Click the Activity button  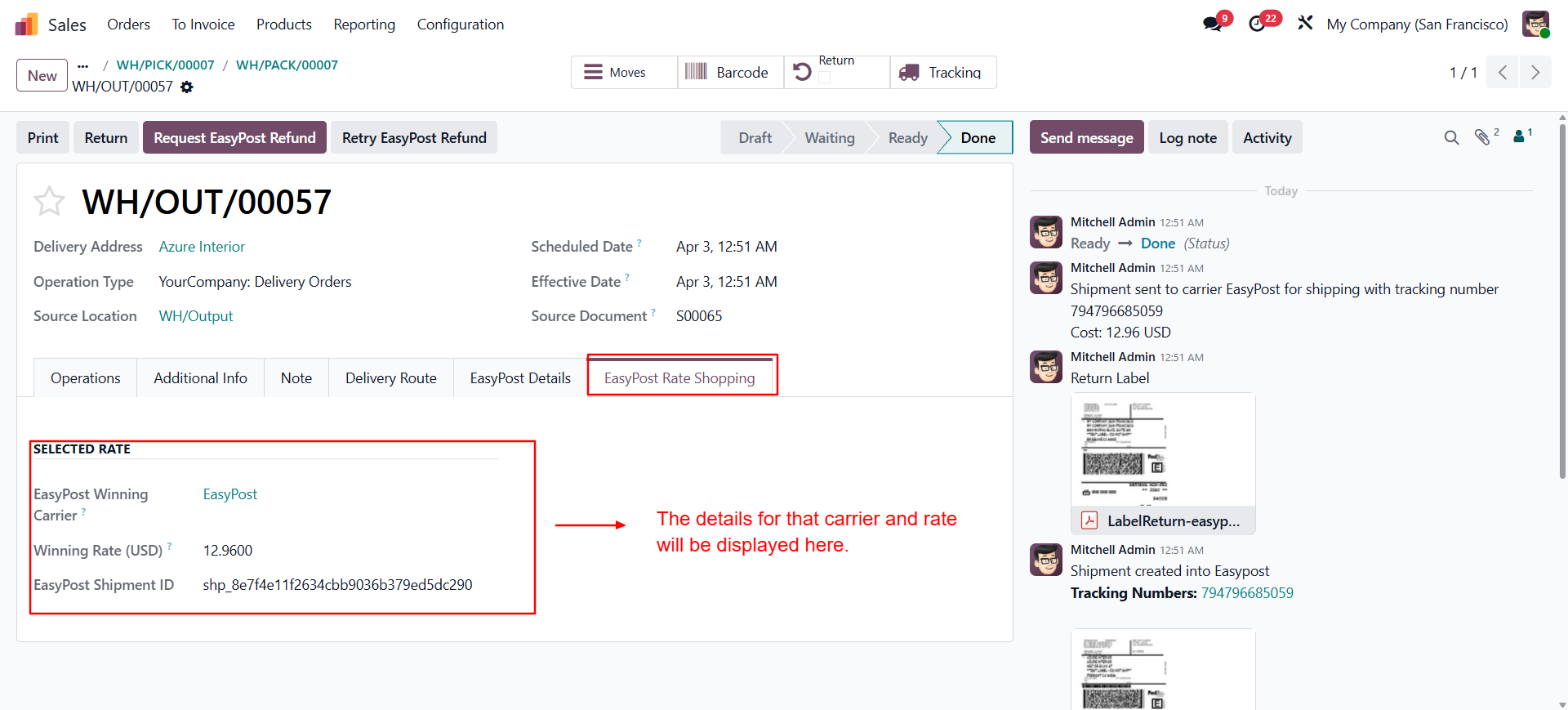pyautogui.click(x=1267, y=137)
